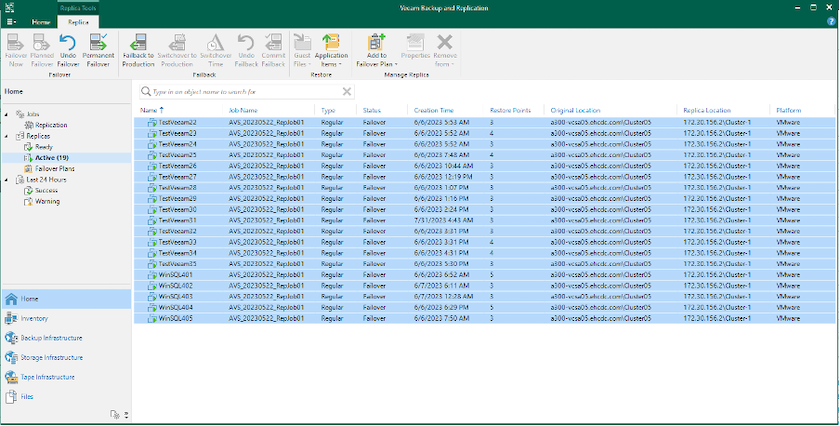Clear the search box with X
The width and height of the screenshot is (840, 426).
click(347, 91)
